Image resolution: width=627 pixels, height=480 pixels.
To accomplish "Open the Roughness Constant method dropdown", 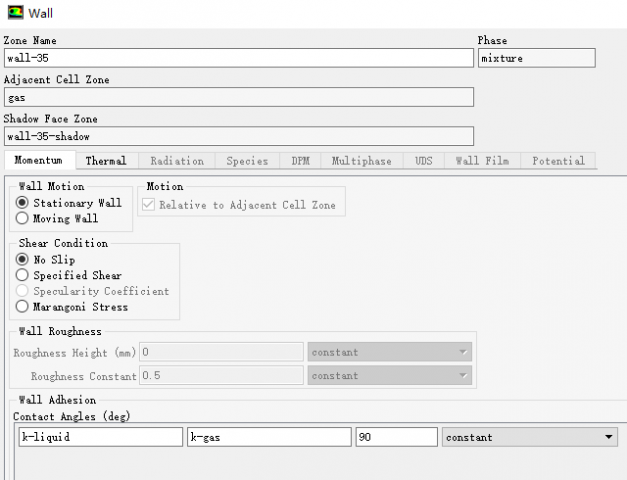I will click(x=389, y=376).
